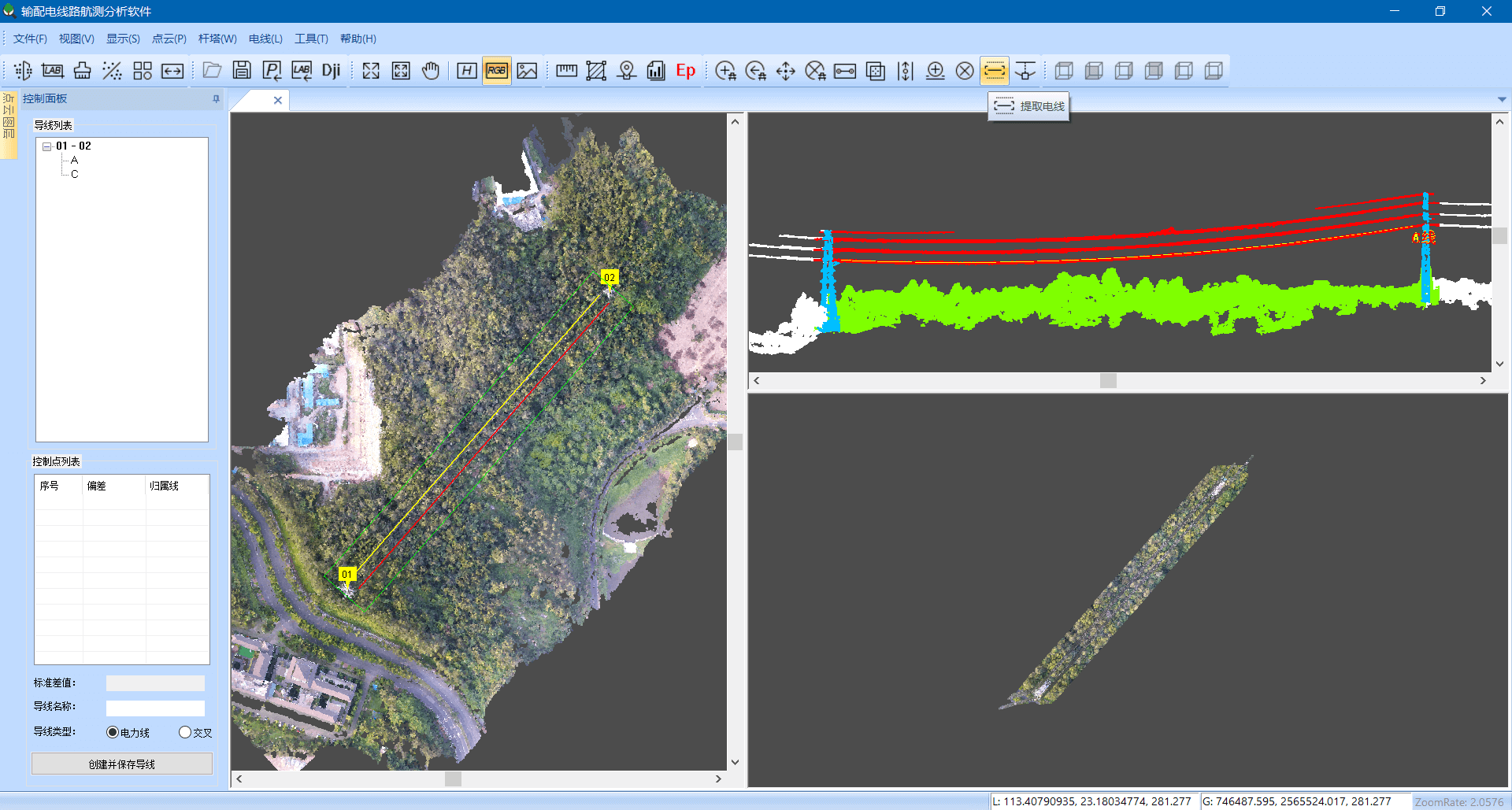Pin the 控制面板 panel
The height and width of the screenshot is (810, 1512).
coord(216,99)
